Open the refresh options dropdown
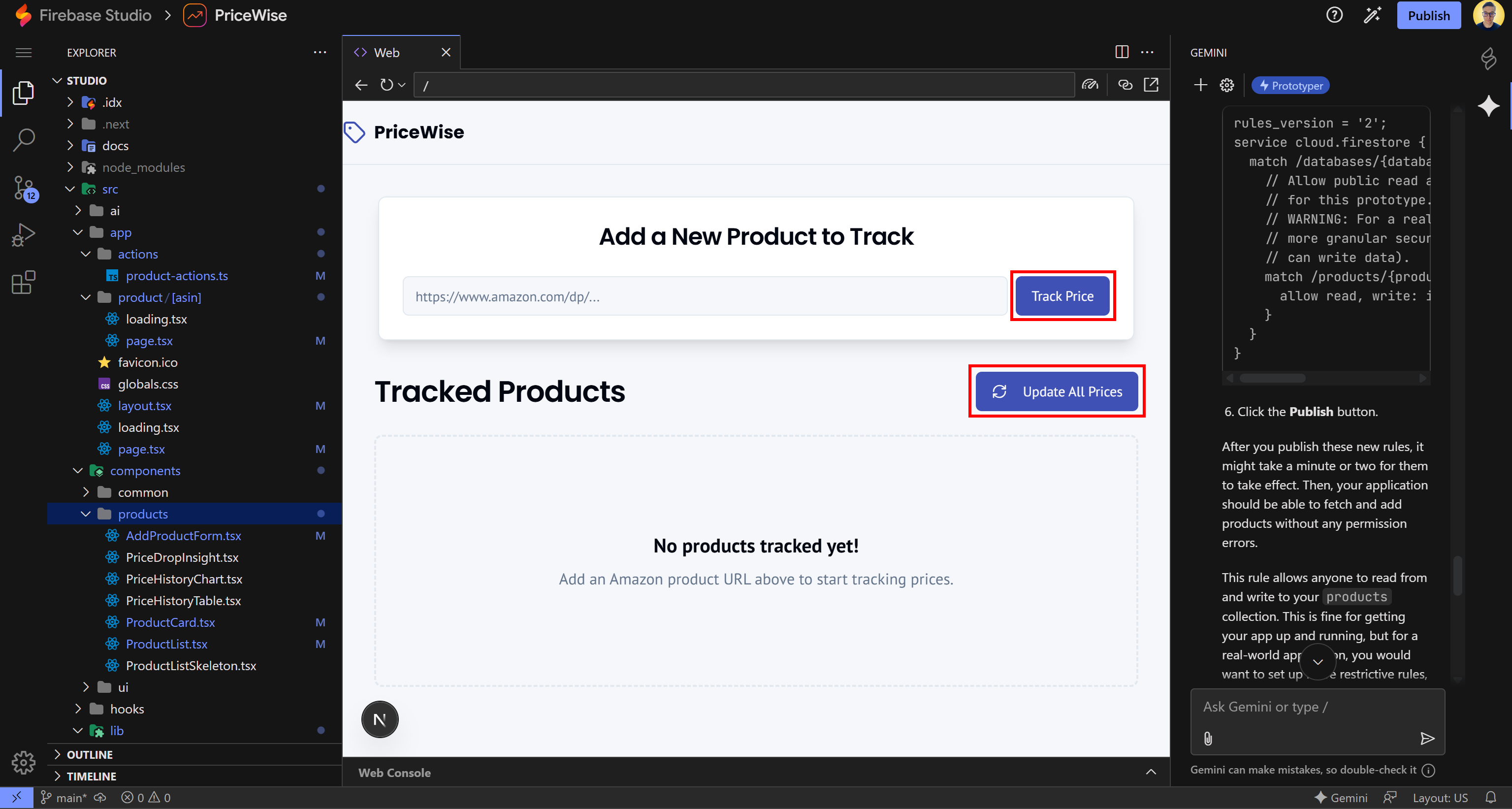Screen dimensions: 1512x809 coord(402,85)
